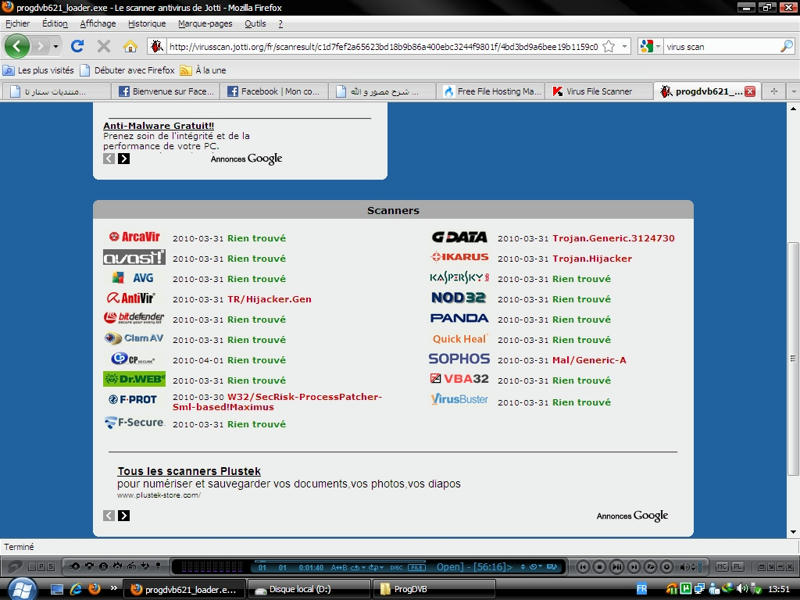Screen dimensions: 800x600
Task: Show next ad under Plustek listing
Action: (123, 515)
